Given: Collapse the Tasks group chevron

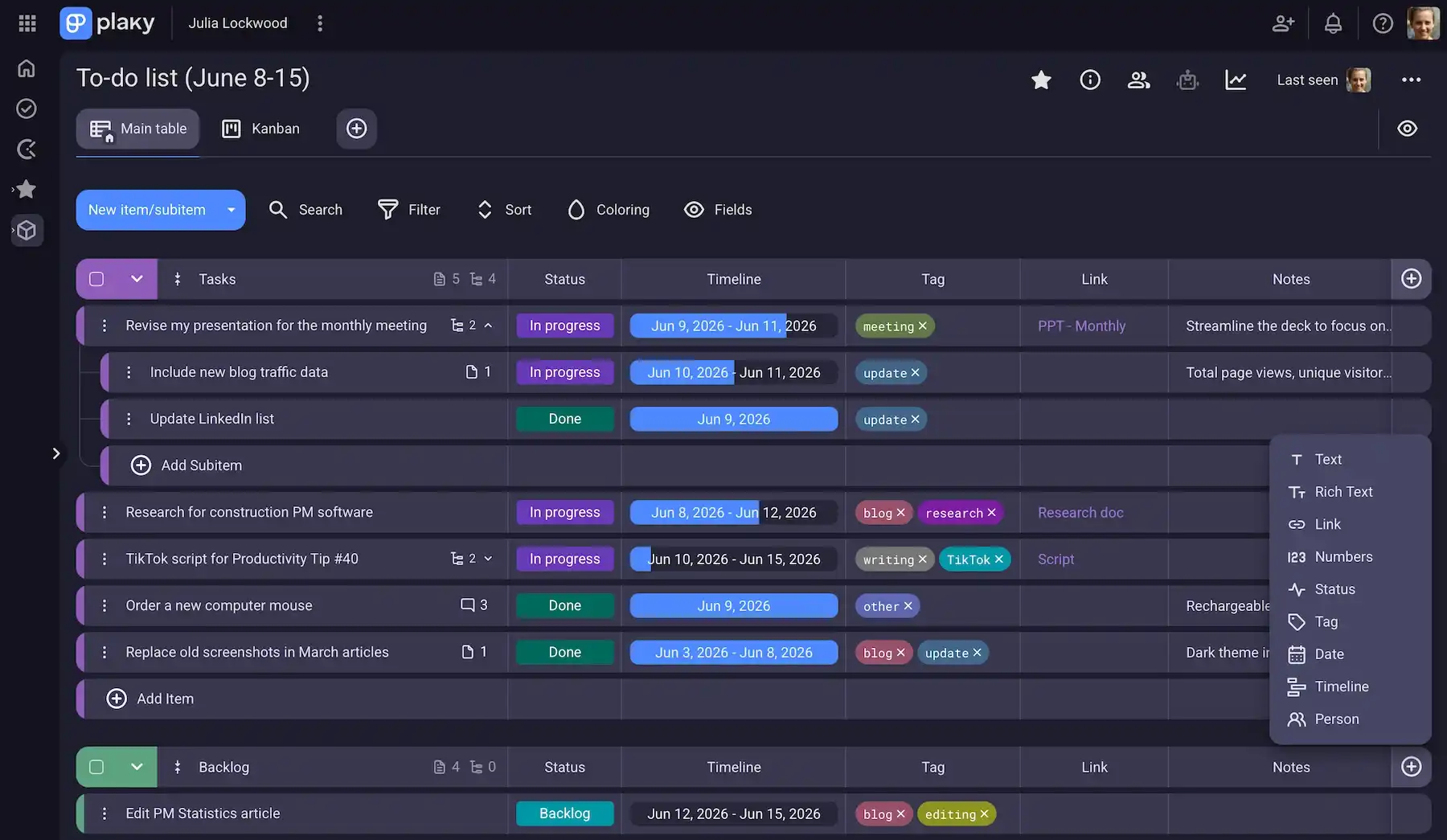Looking at the screenshot, I should 137,279.
